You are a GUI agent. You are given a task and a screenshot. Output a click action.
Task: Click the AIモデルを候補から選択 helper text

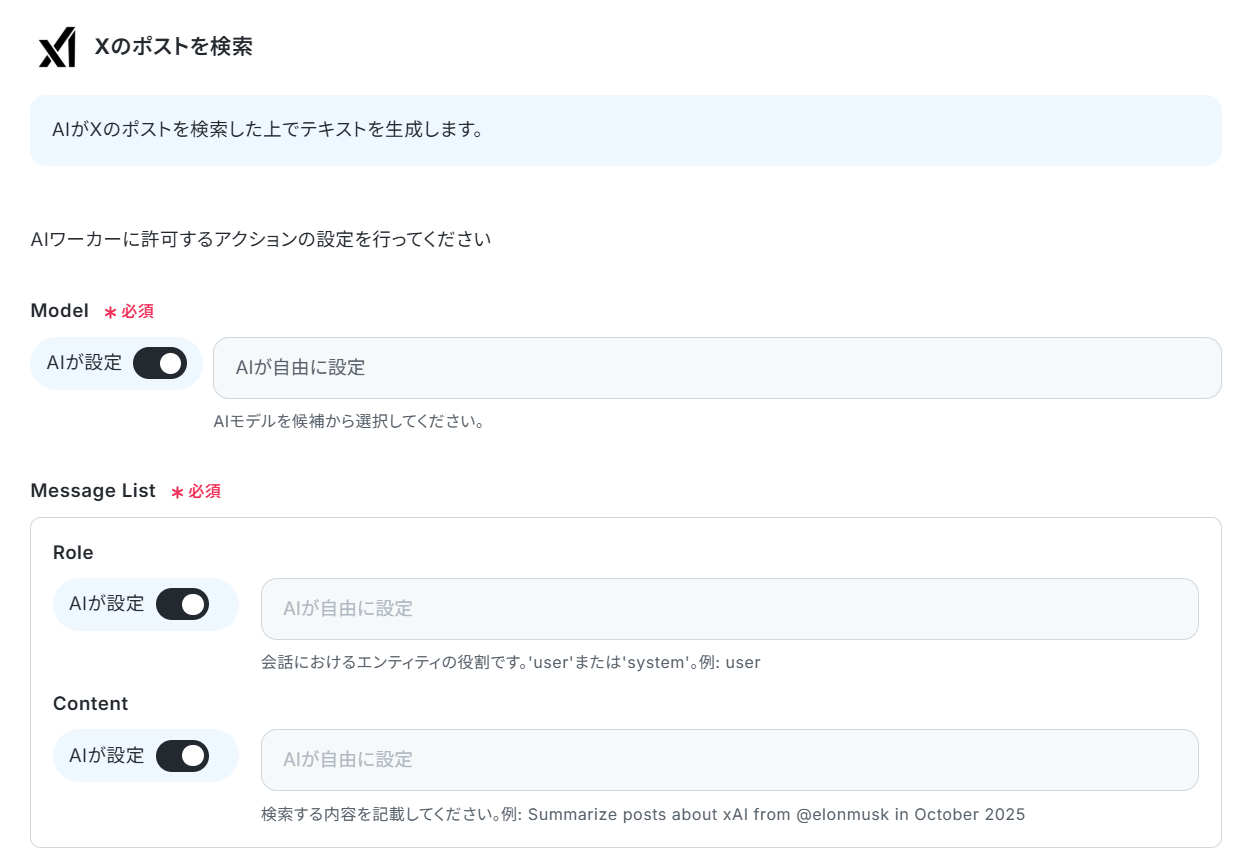click(x=349, y=422)
